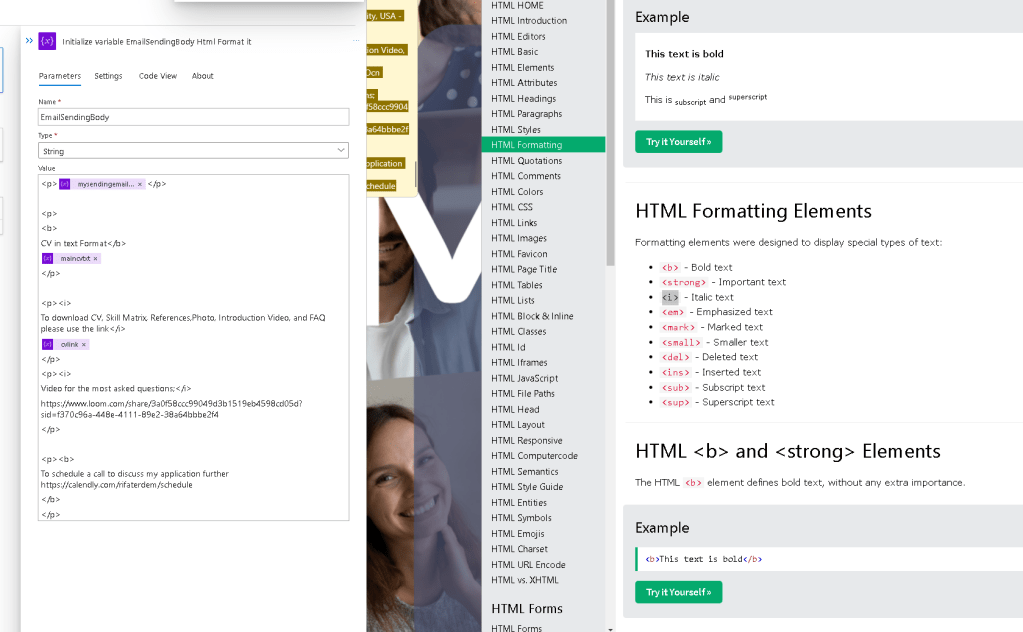
Task: Open the three-dots menu of the action panel
Action: [x=356, y=40]
